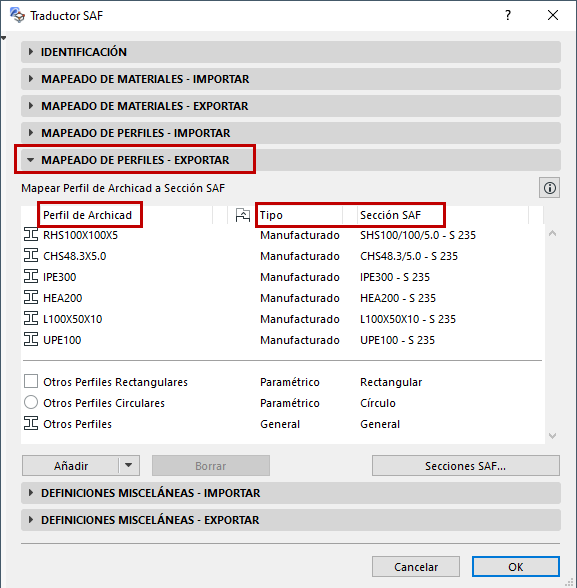Select Otros Perfiles Rectangulares row label
Image resolution: width=577 pixels, height=588 pixels.
115,382
